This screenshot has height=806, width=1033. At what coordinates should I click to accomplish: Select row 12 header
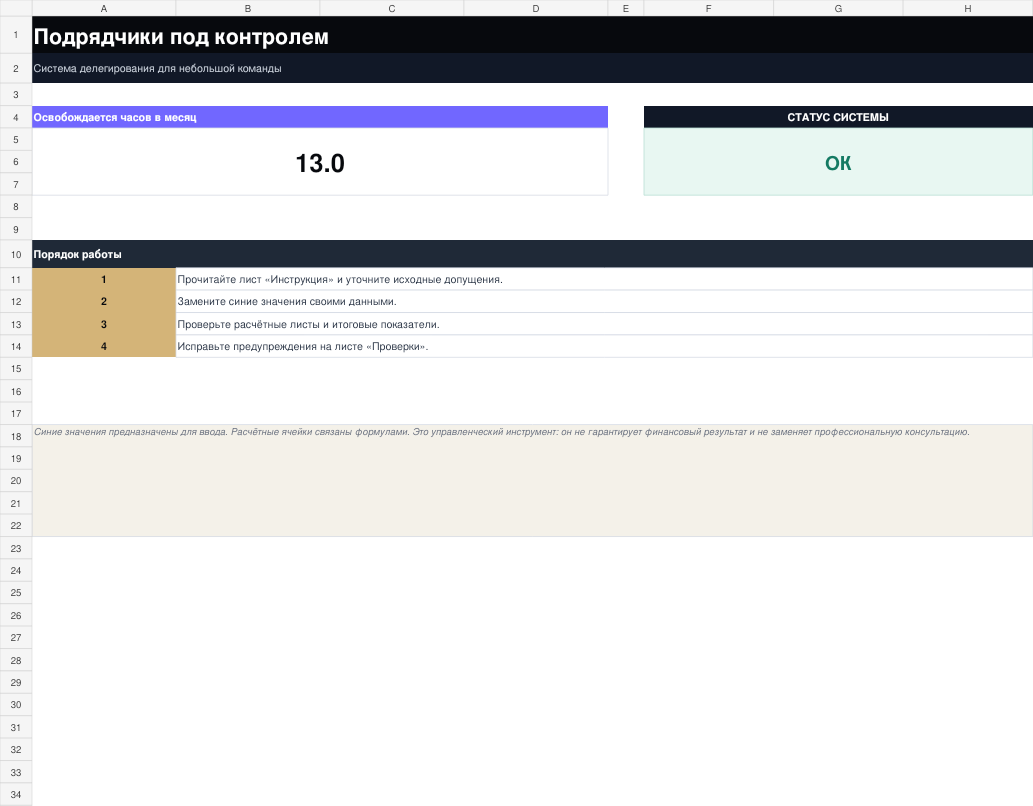[x=16, y=302]
